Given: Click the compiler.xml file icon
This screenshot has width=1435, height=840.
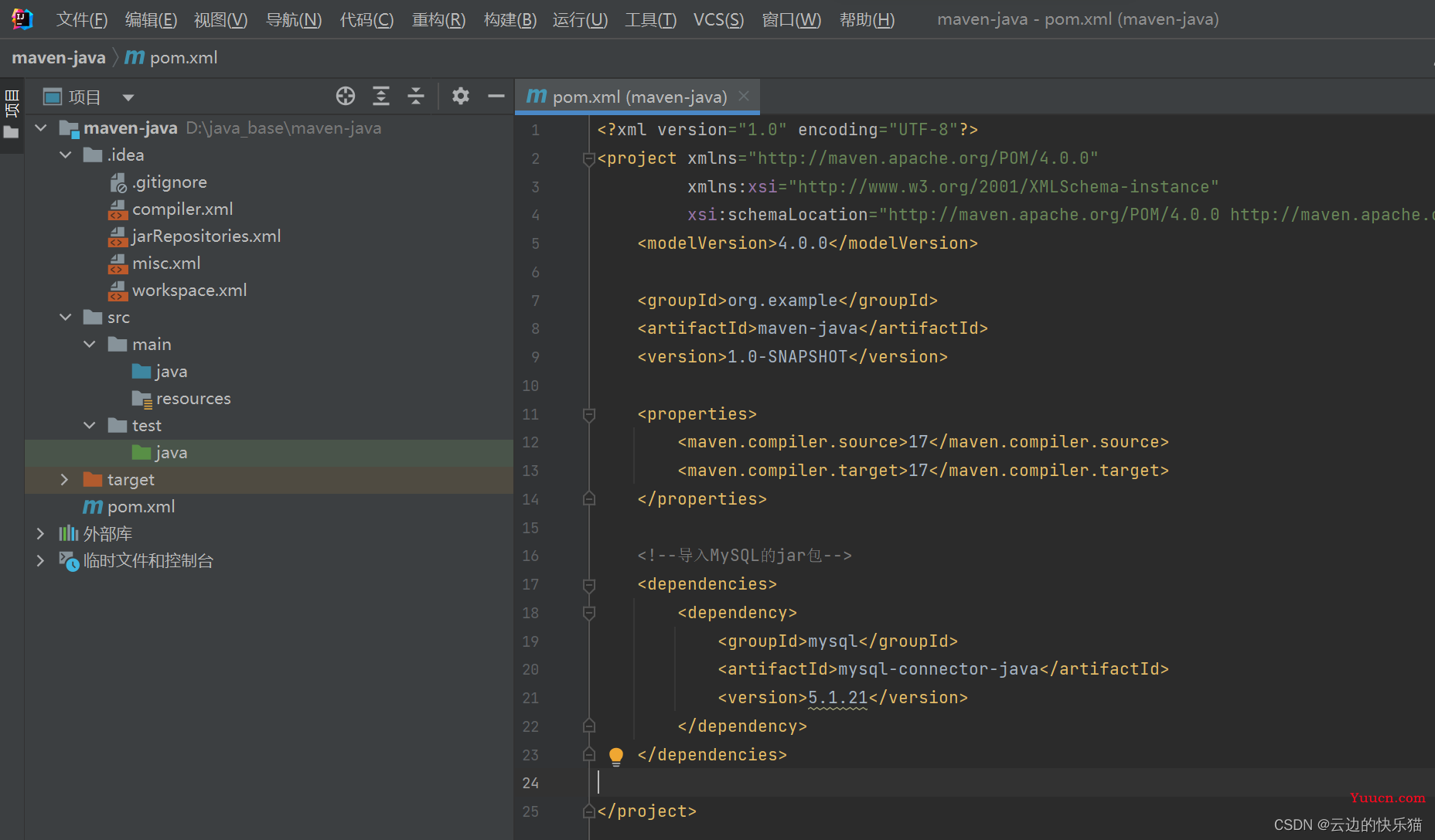Looking at the screenshot, I should tap(118, 209).
